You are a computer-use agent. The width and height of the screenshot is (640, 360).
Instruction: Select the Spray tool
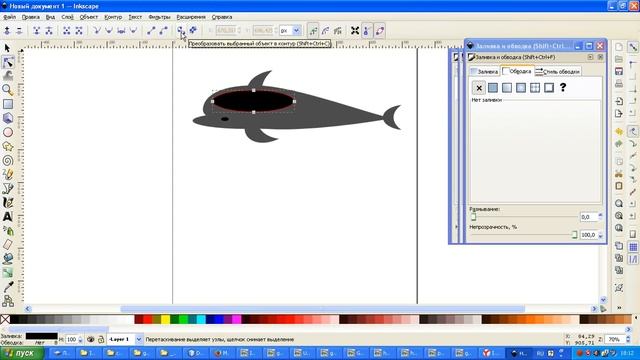[7, 231]
